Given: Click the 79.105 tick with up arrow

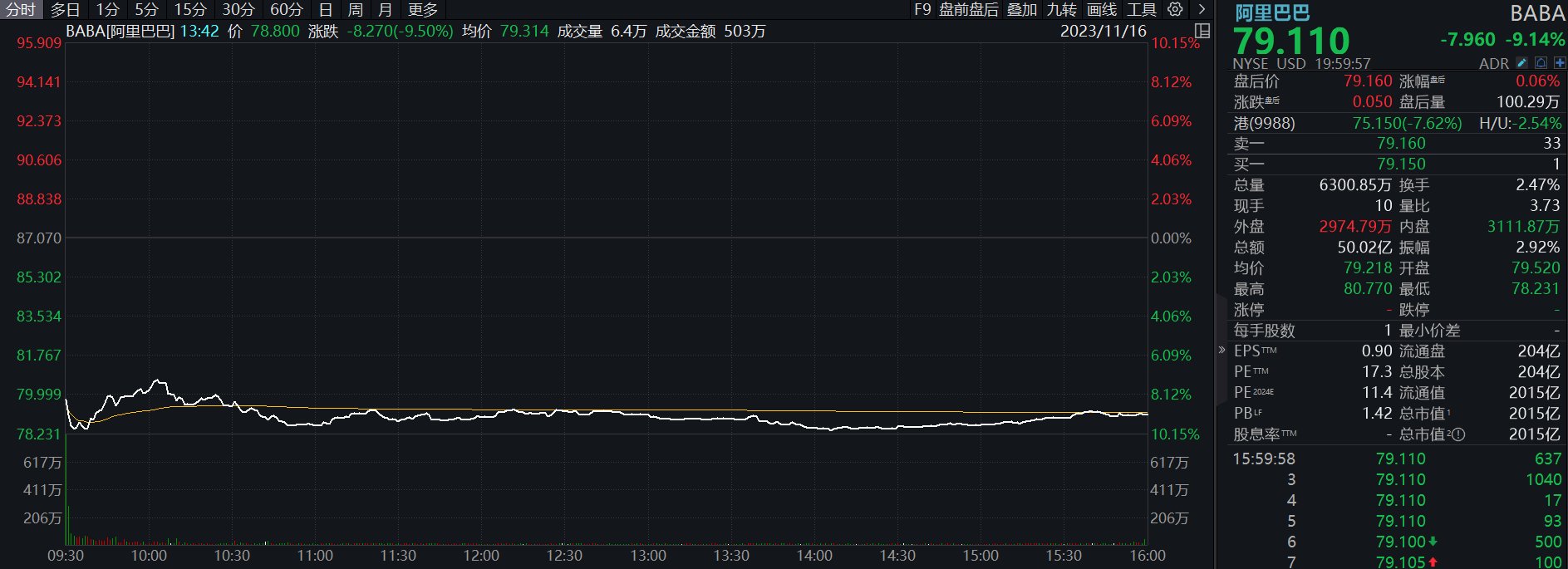Looking at the screenshot, I should coord(1397,562).
